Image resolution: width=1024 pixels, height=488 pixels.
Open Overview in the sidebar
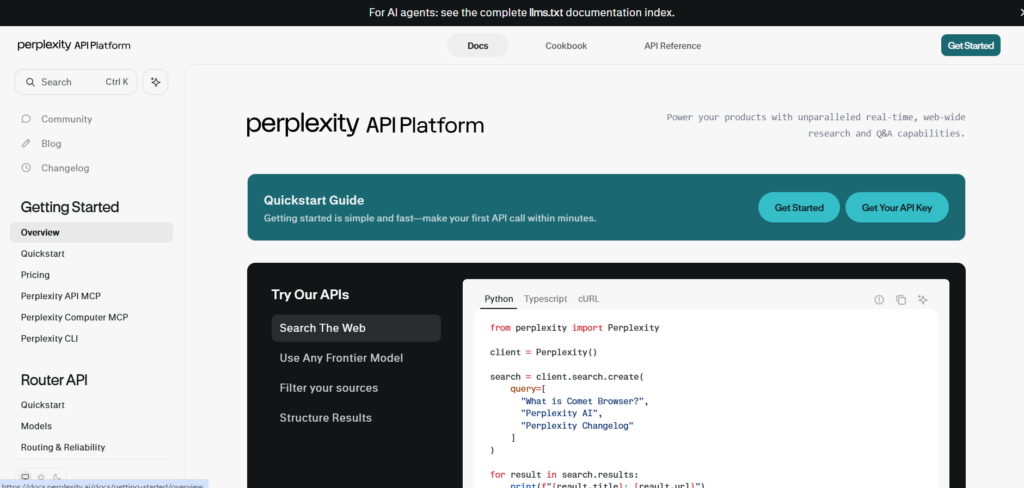(x=91, y=232)
